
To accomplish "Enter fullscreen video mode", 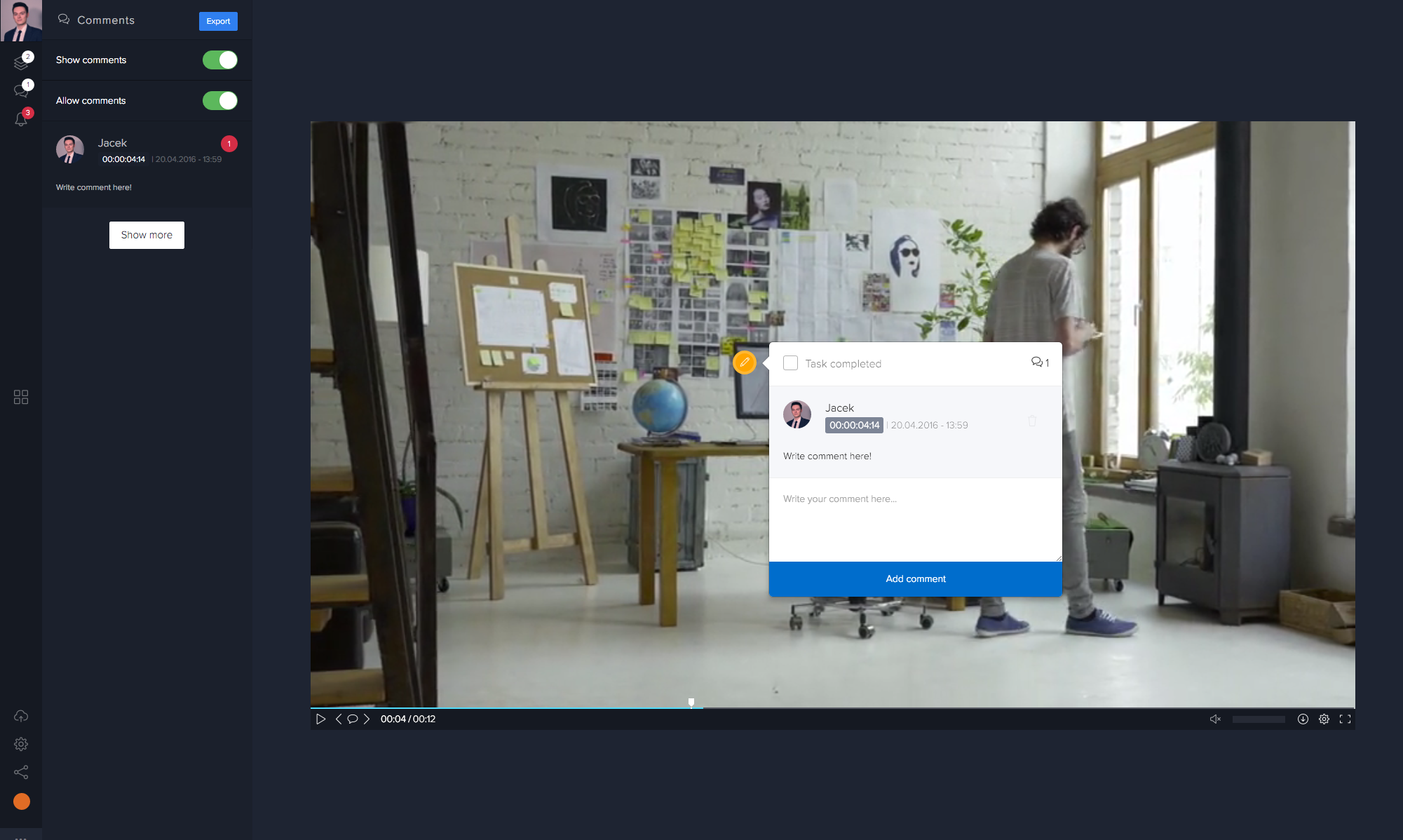I will pyautogui.click(x=1345, y=719).
